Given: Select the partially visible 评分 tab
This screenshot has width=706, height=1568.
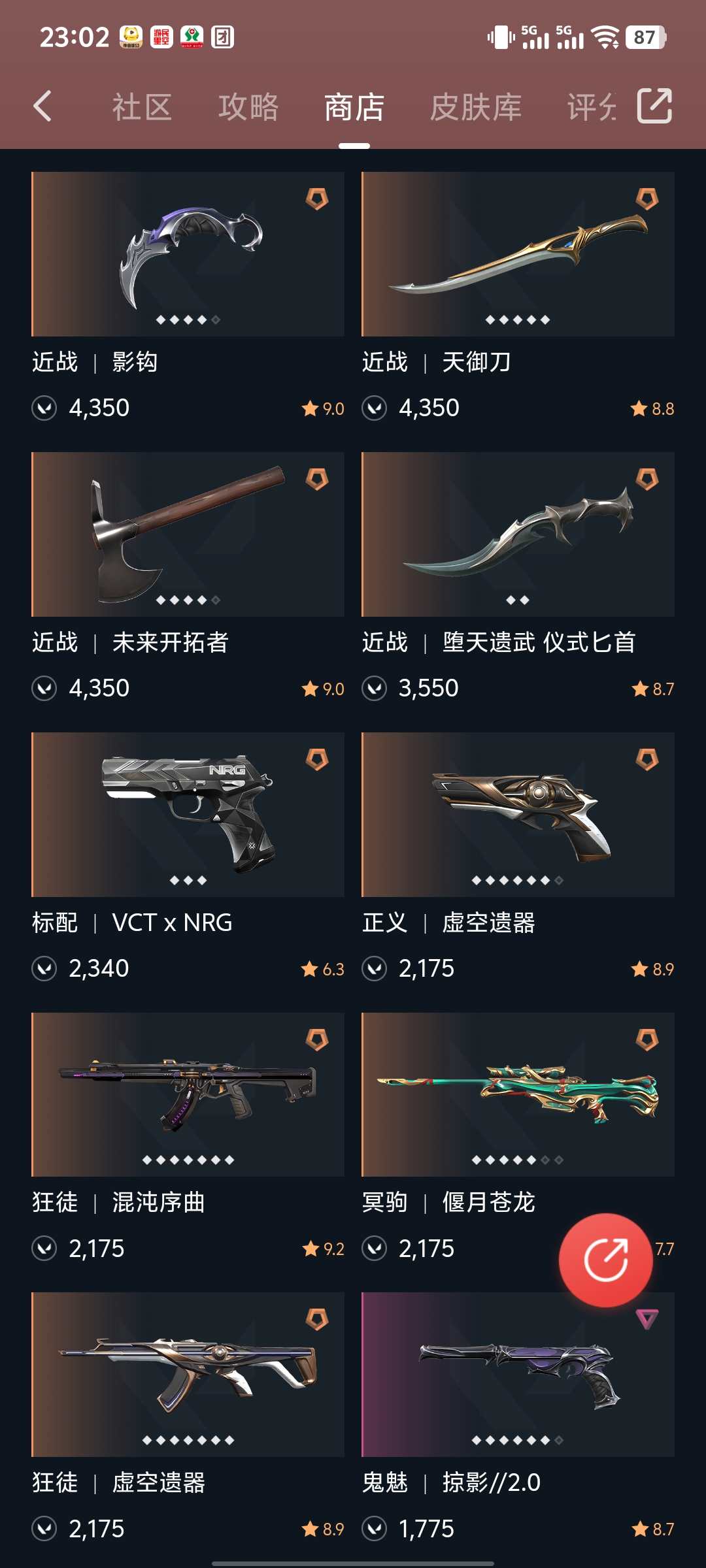Looking at the screenshot, I should [x=591, y=107].
